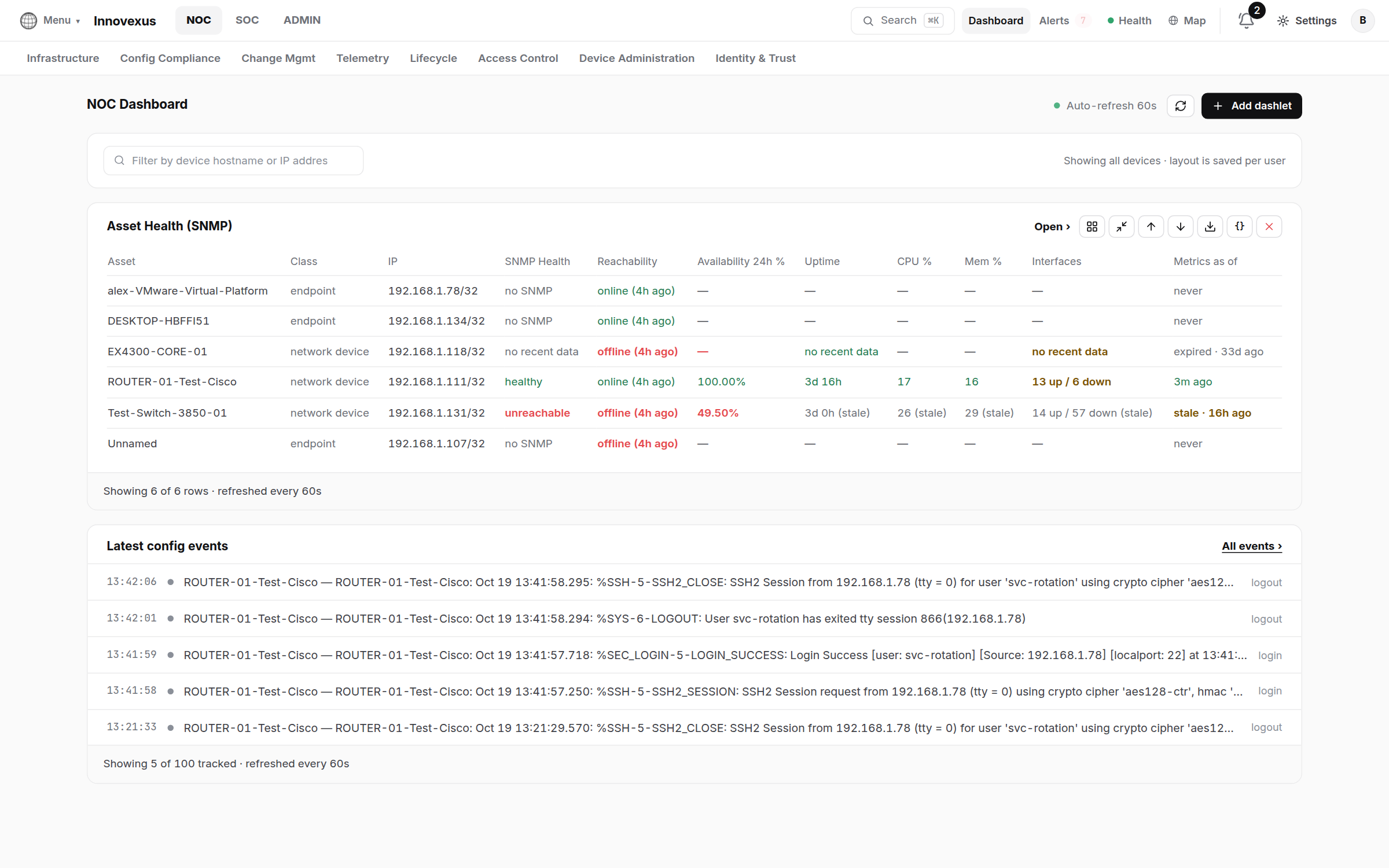Screen dimensions: 1389x868
Task: Focus the device hostname or IP filter
Action: 233,161
